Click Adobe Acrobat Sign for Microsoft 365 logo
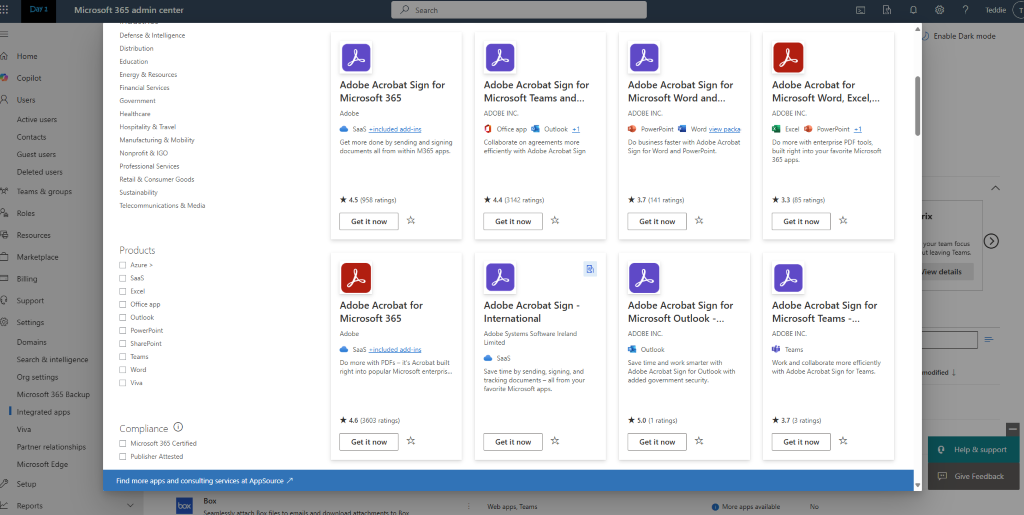 [356, 57]
